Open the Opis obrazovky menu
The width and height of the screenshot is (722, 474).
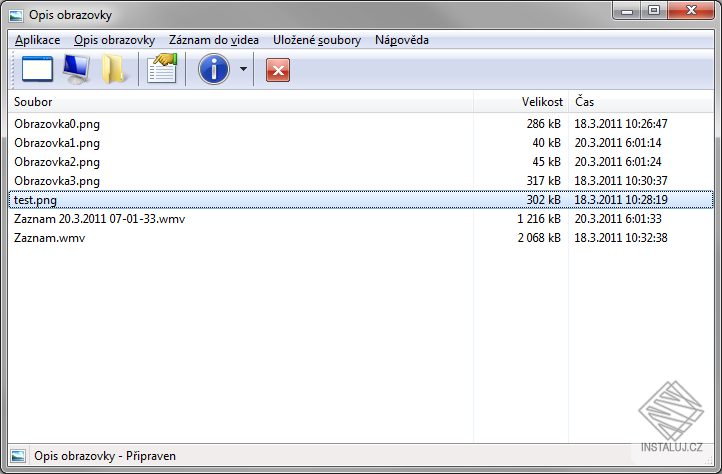pyautogui.click(x=115, y=40)
